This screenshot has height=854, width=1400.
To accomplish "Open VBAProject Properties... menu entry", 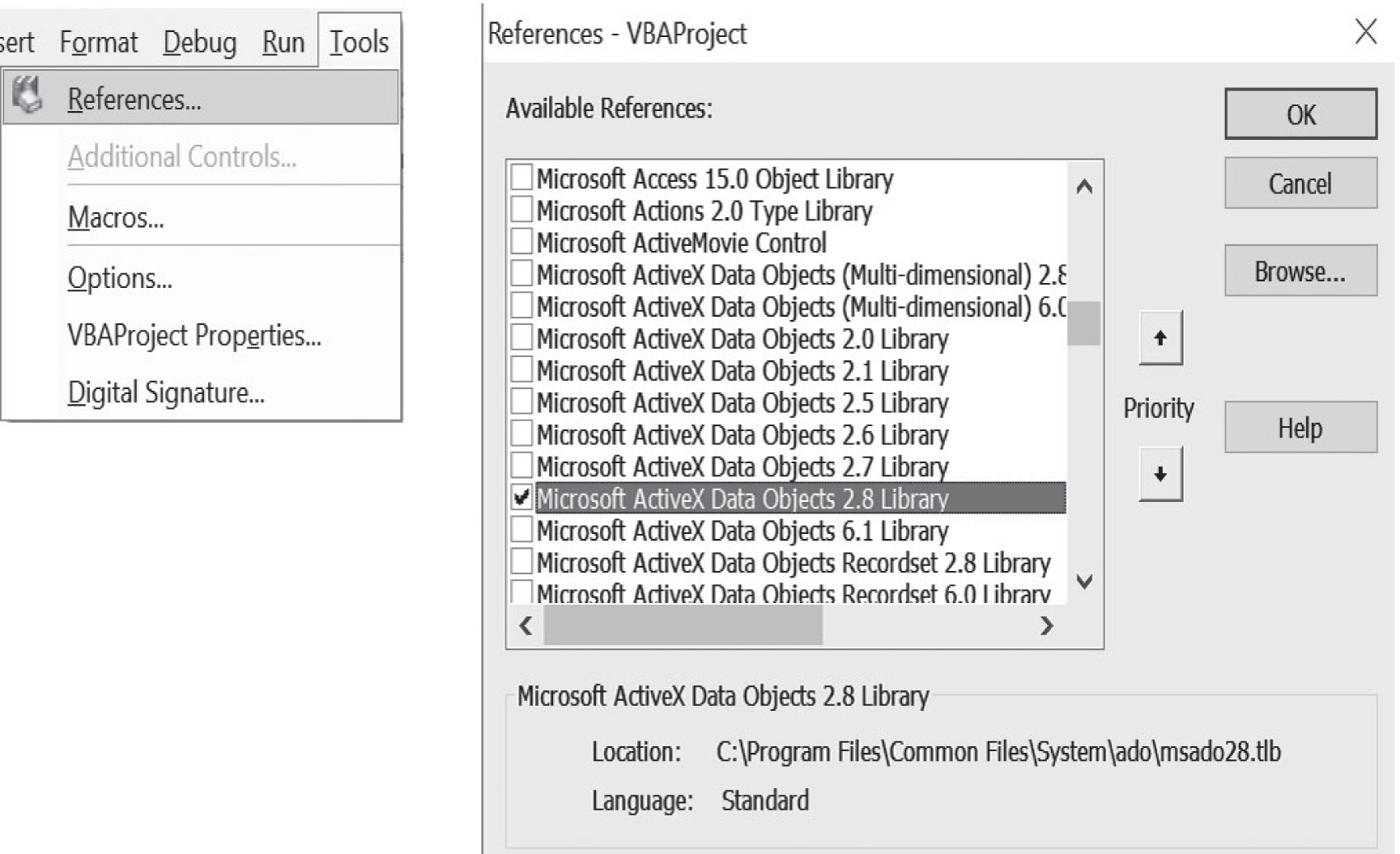I will [x=194, y=336].
